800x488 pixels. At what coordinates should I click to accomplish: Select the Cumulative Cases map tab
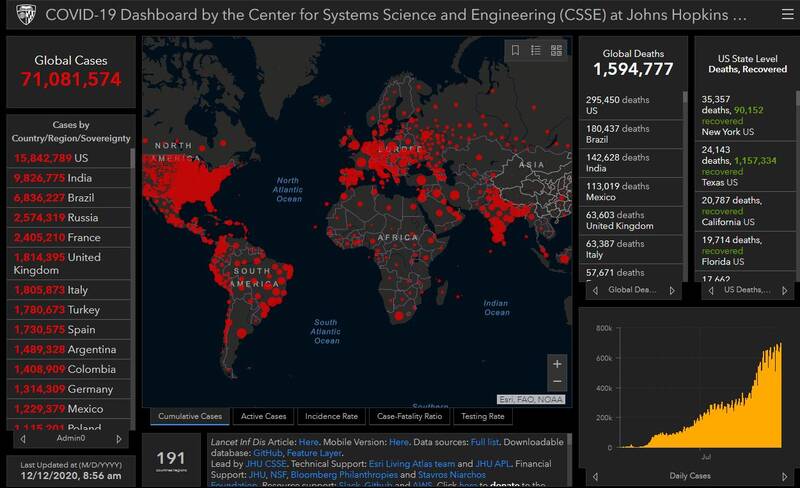pos(190,417)
